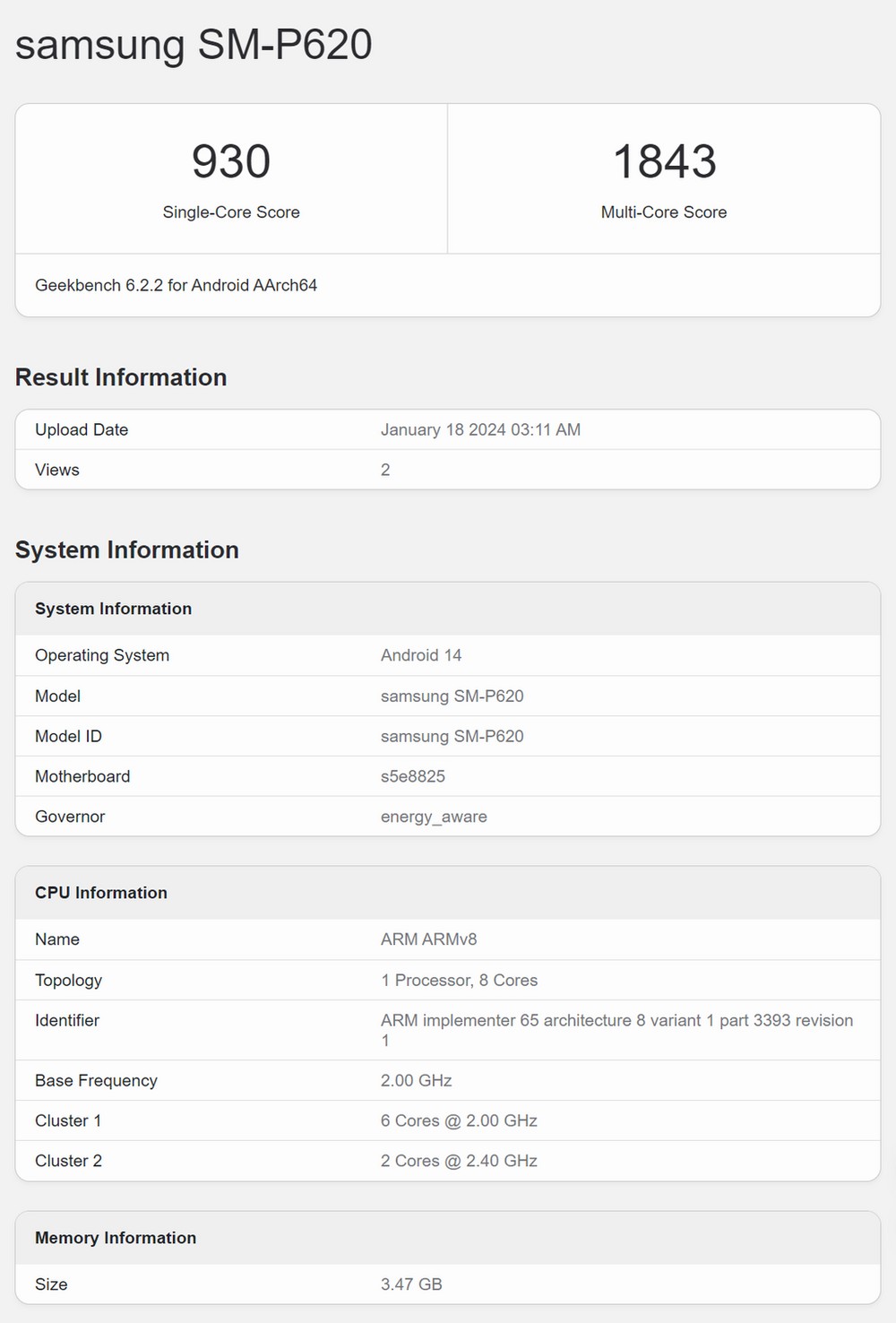Click the Cluster 2 value 2 Cores @ 2.40 GHz

point(459,1161)
